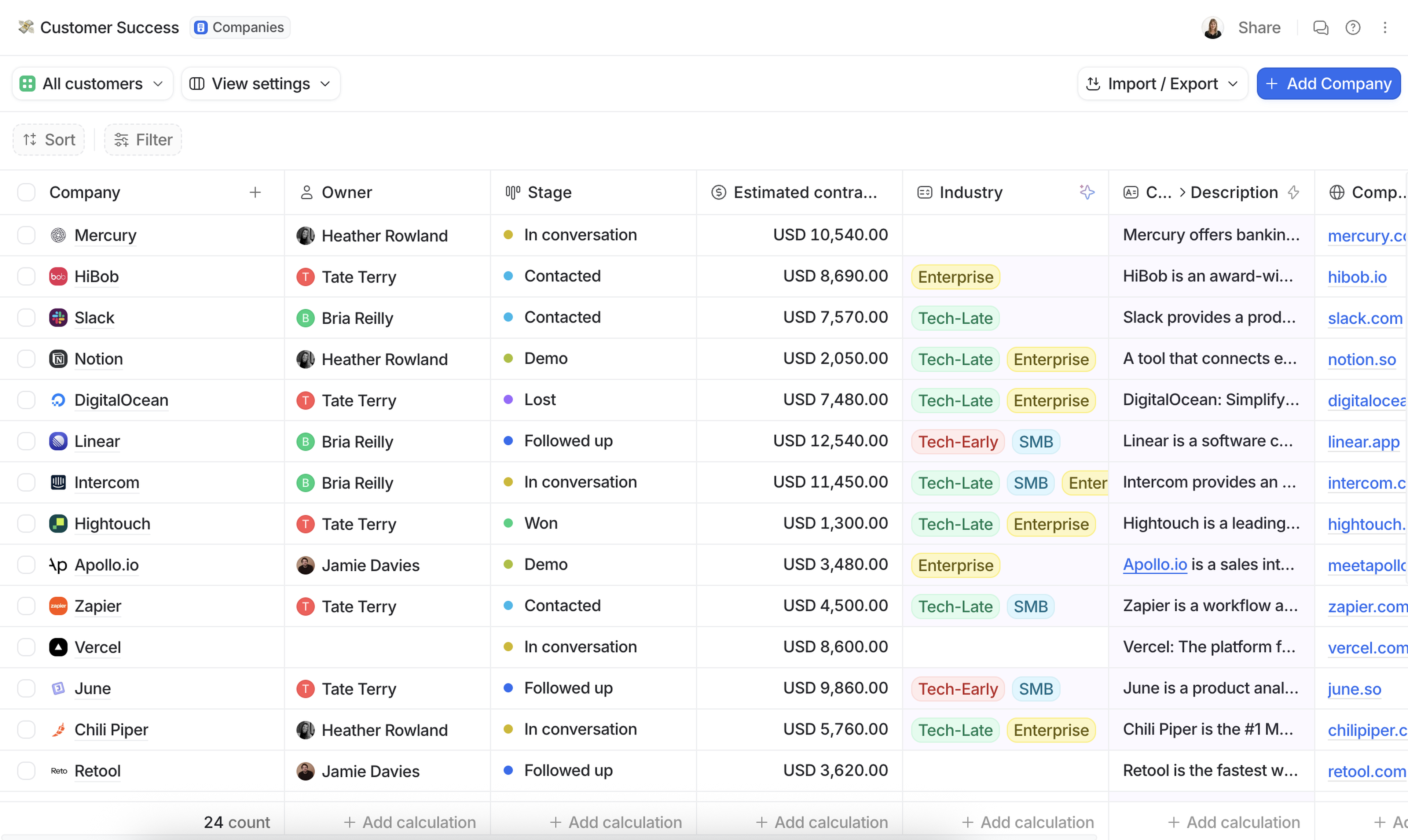Open the Import / Export dropdown
Screen dimensions: 1408x840
[1162, 84]
